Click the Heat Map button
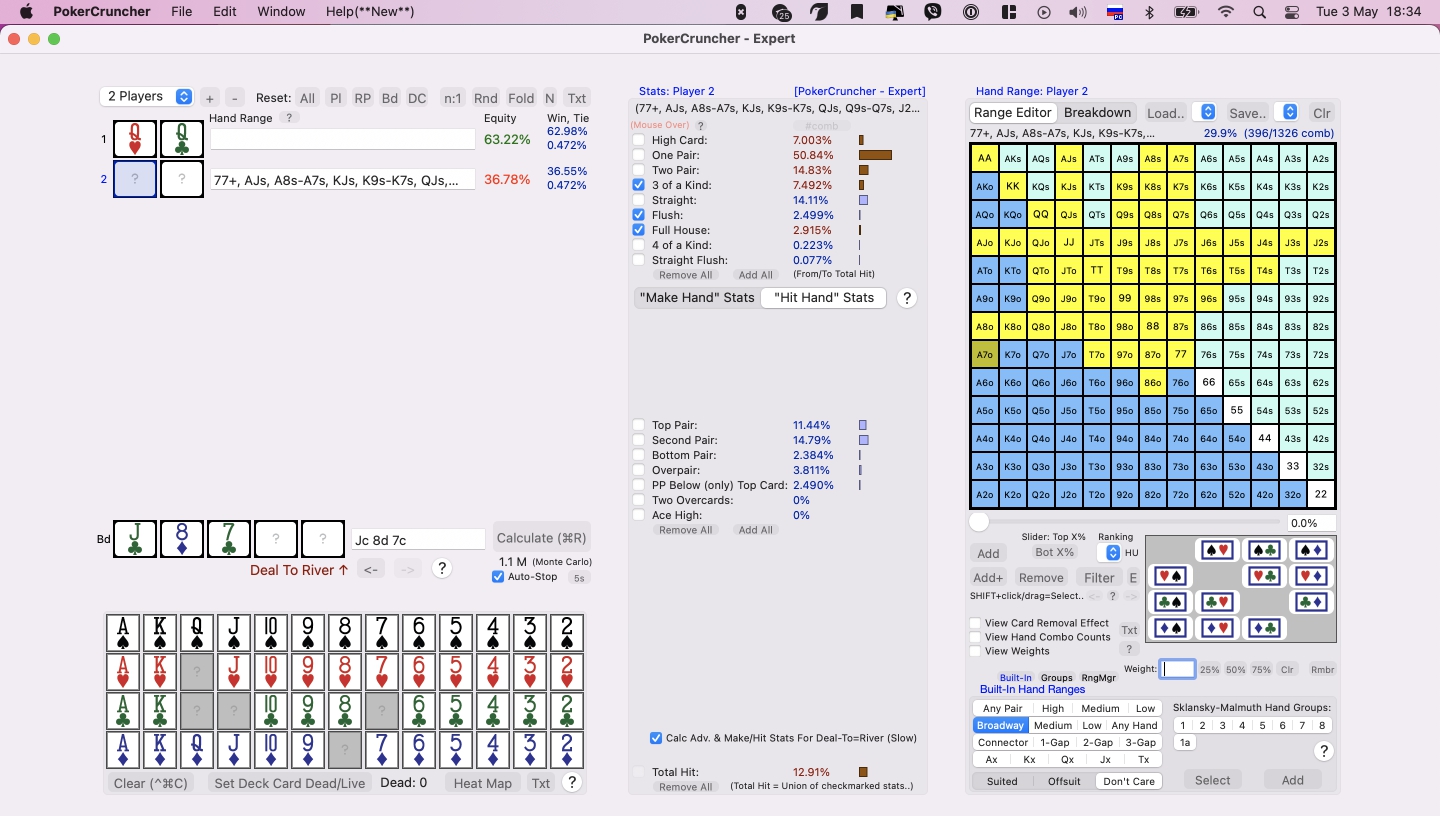The height and width of the screenshot is (816, 1440). point(483,783)
